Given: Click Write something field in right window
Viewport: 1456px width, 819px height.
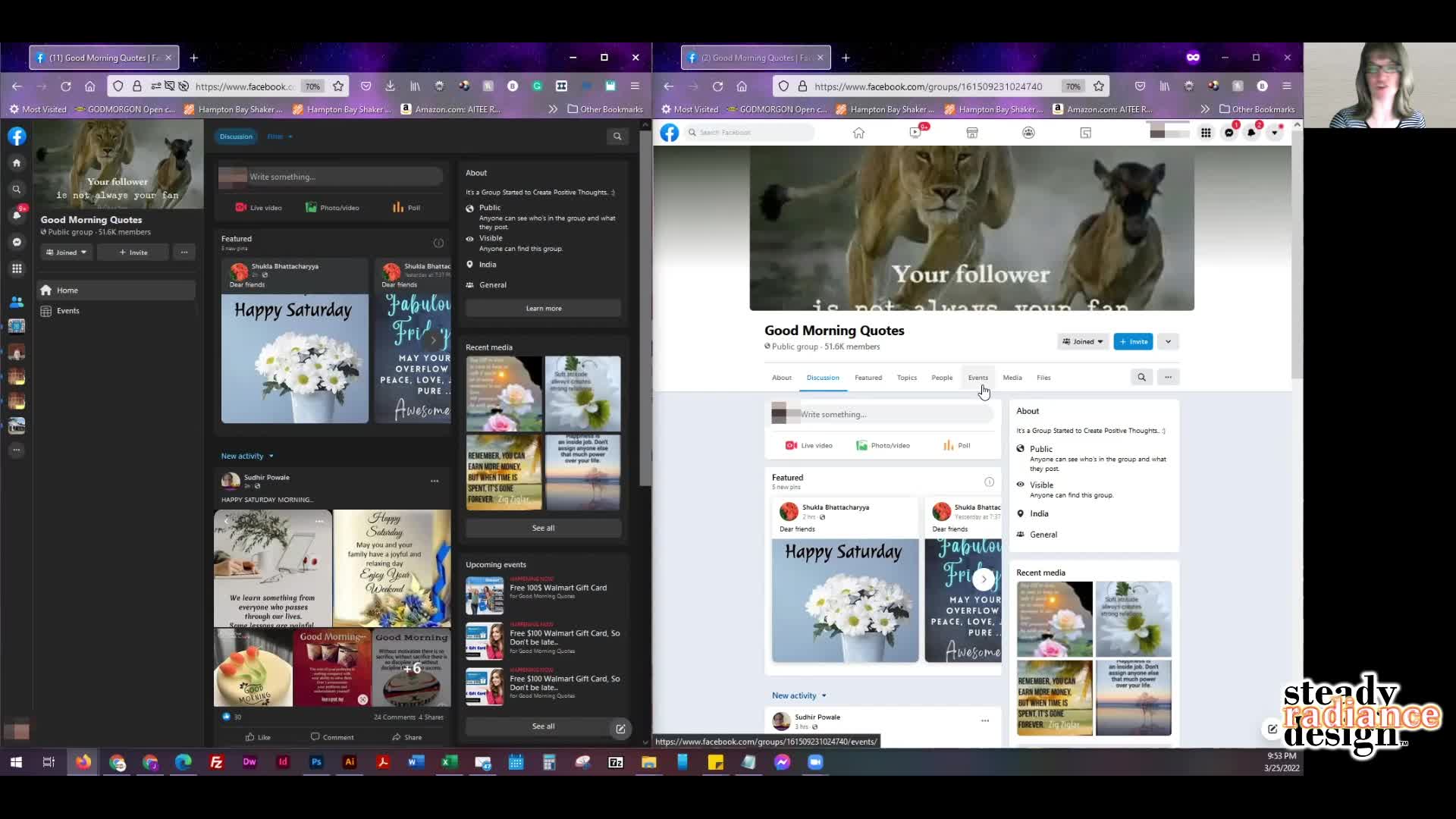Looking at the screenshot, I should [895, 415].
